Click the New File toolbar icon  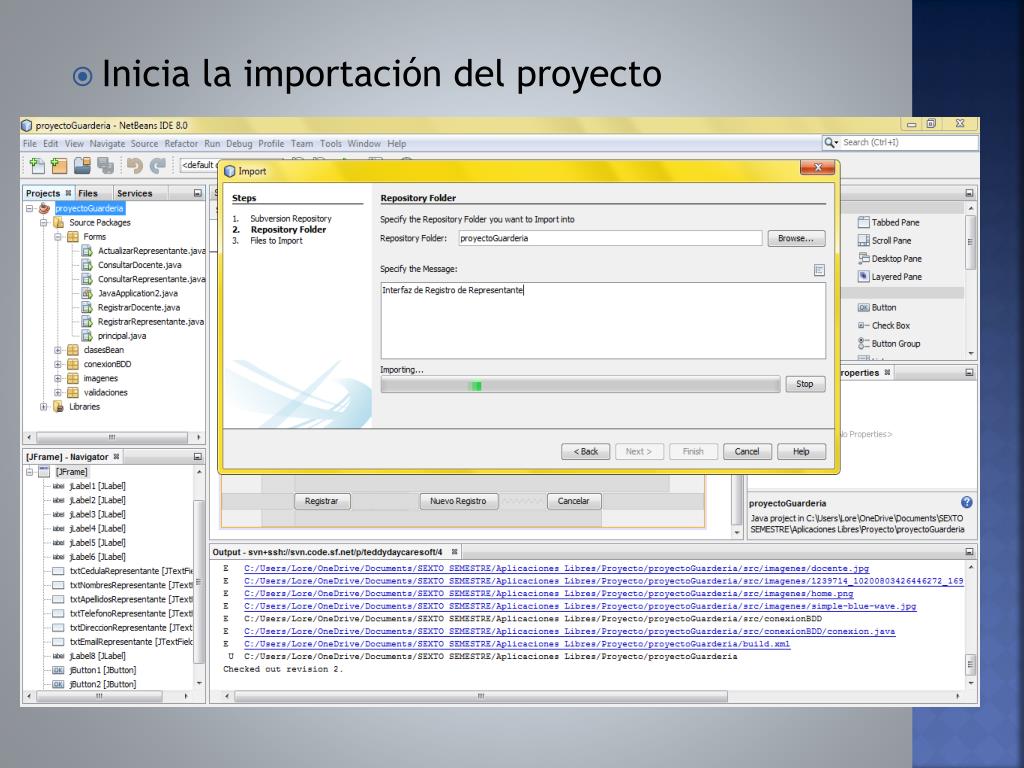(37, 166)
